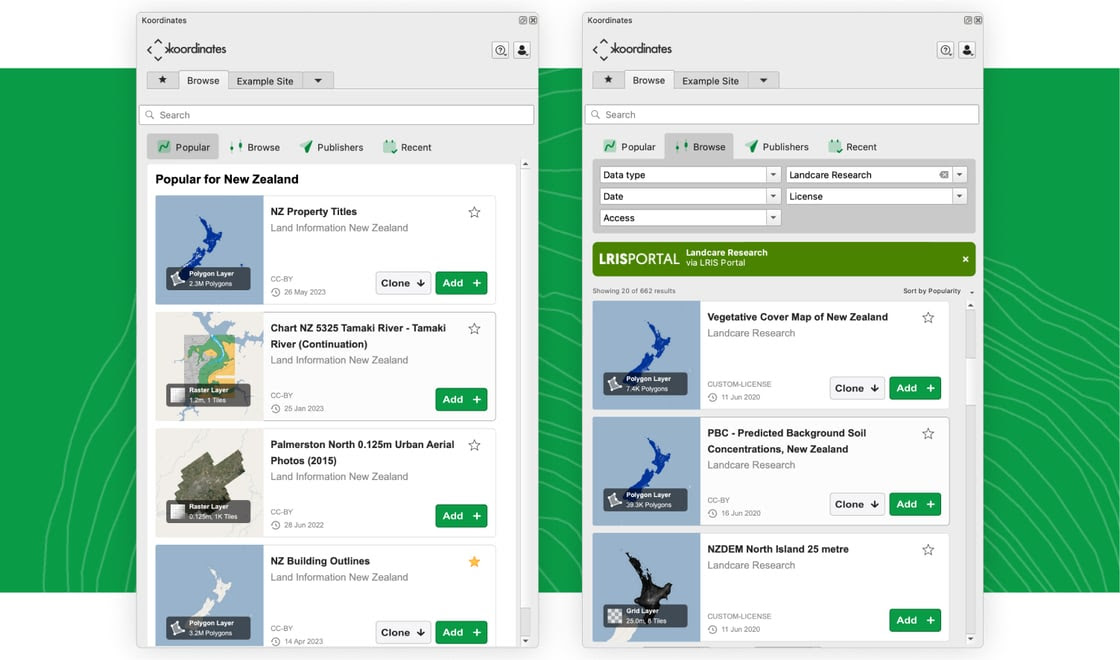The image size is (1120, 660).
Task: Open user account icon in left panel
Action: click(522, 50)
